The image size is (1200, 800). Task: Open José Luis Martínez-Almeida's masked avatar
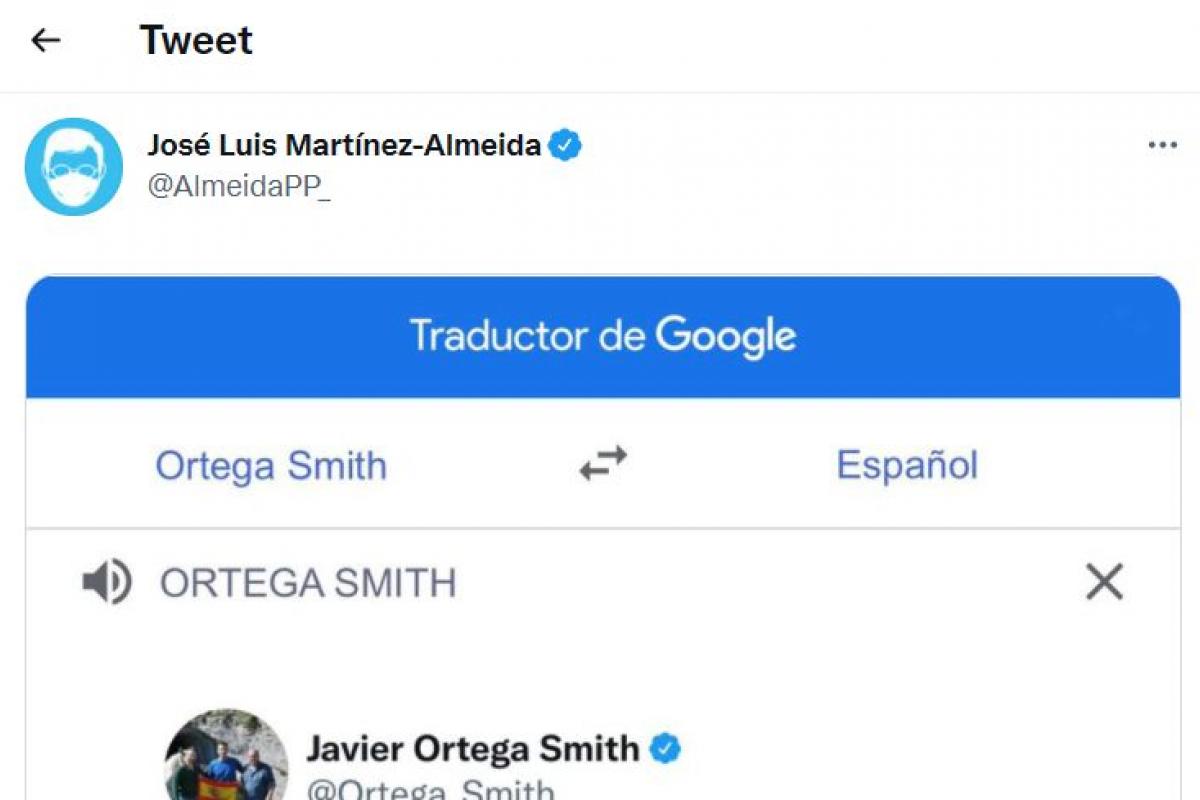tap(73, 166)
